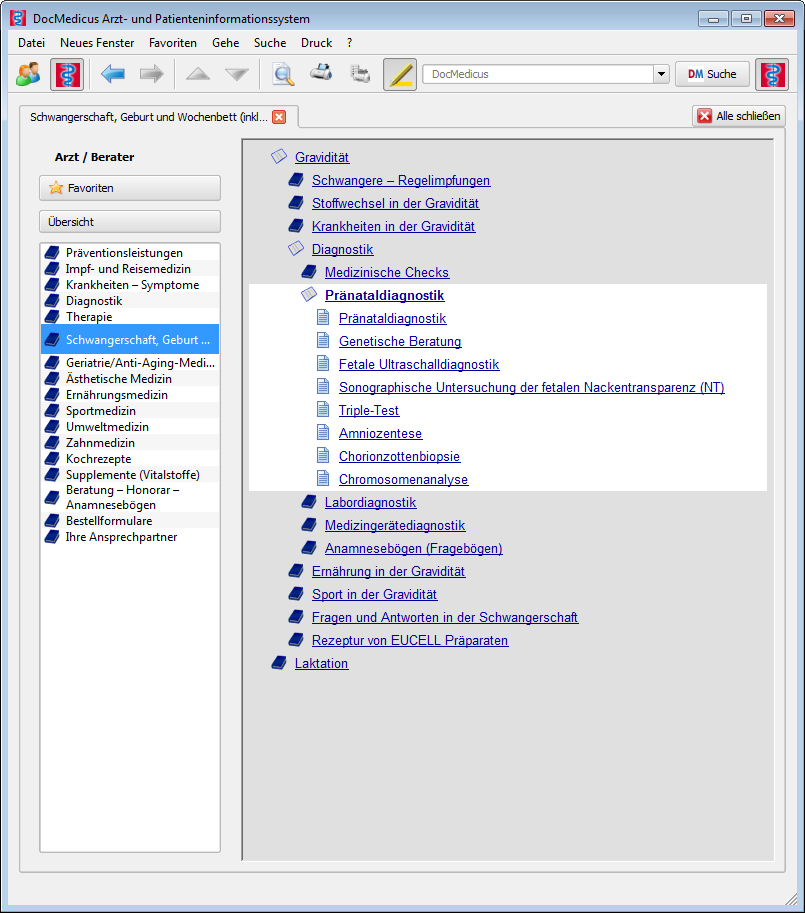Screen dimensions: 805x913
Task: Open the Druck menu
Action: tap(317, 43)
